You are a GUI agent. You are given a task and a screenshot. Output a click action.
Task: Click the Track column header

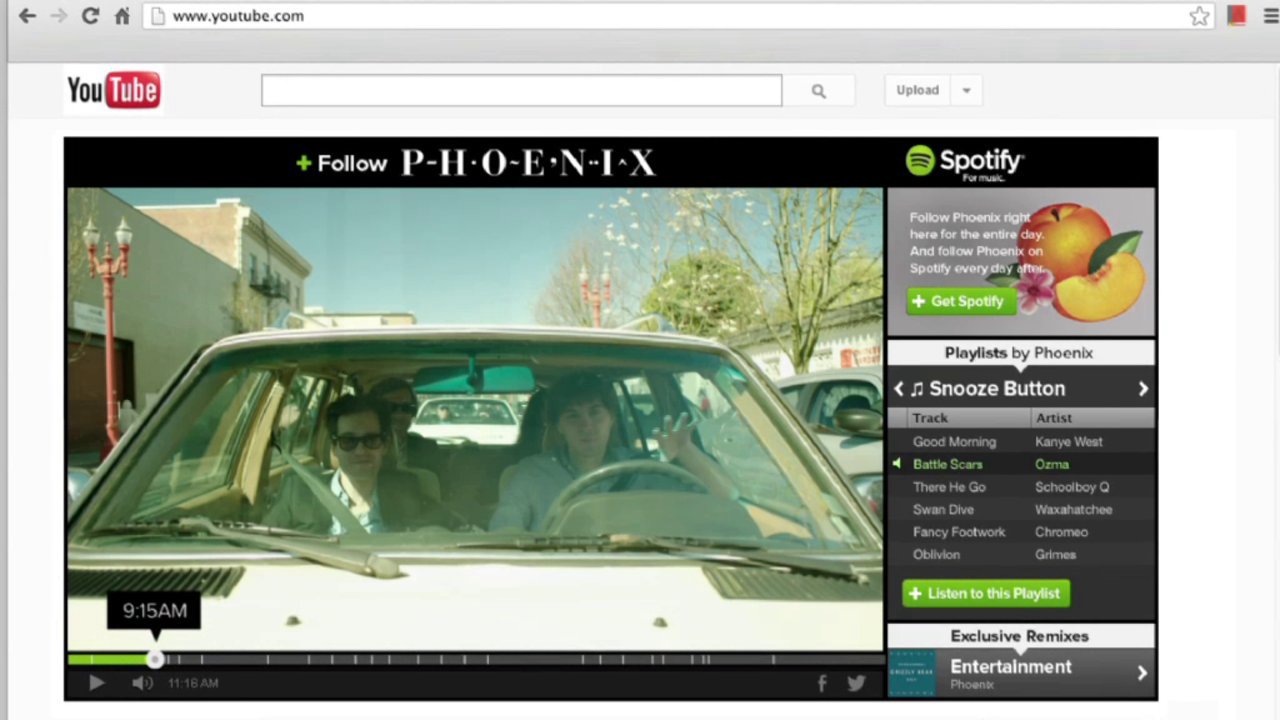(930, 418)
